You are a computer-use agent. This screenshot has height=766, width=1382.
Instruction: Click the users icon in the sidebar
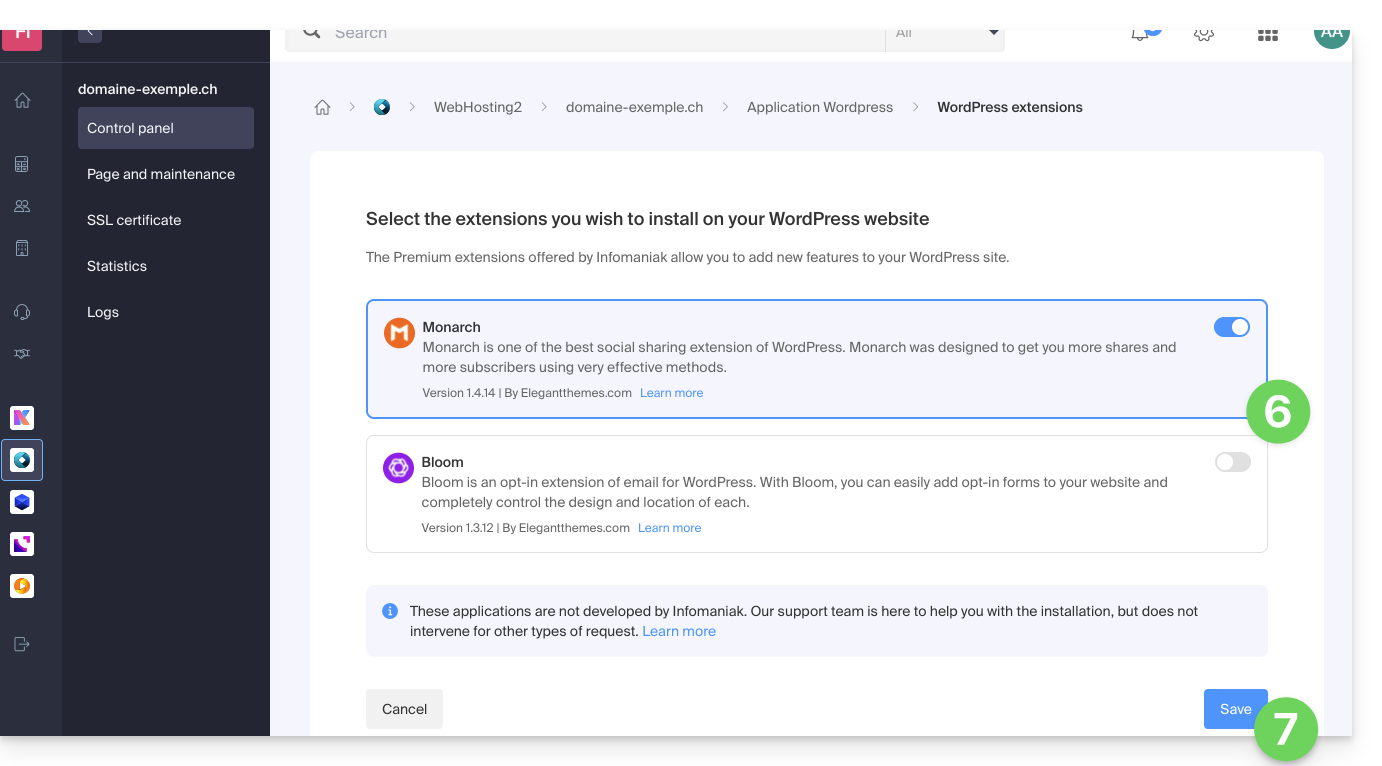pos(22,206)
